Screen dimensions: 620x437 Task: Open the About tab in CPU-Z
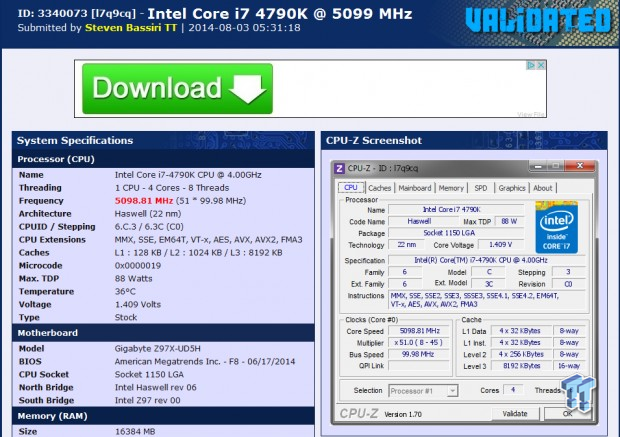click(542, 188)
